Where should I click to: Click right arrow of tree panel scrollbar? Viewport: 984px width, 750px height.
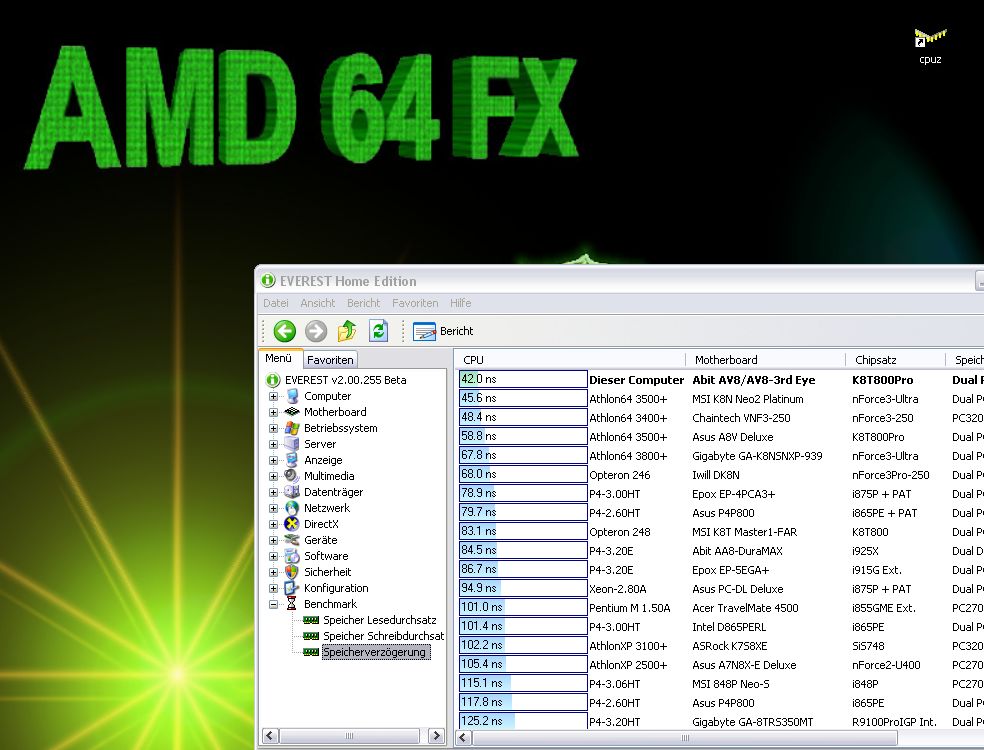pos(436,736)
